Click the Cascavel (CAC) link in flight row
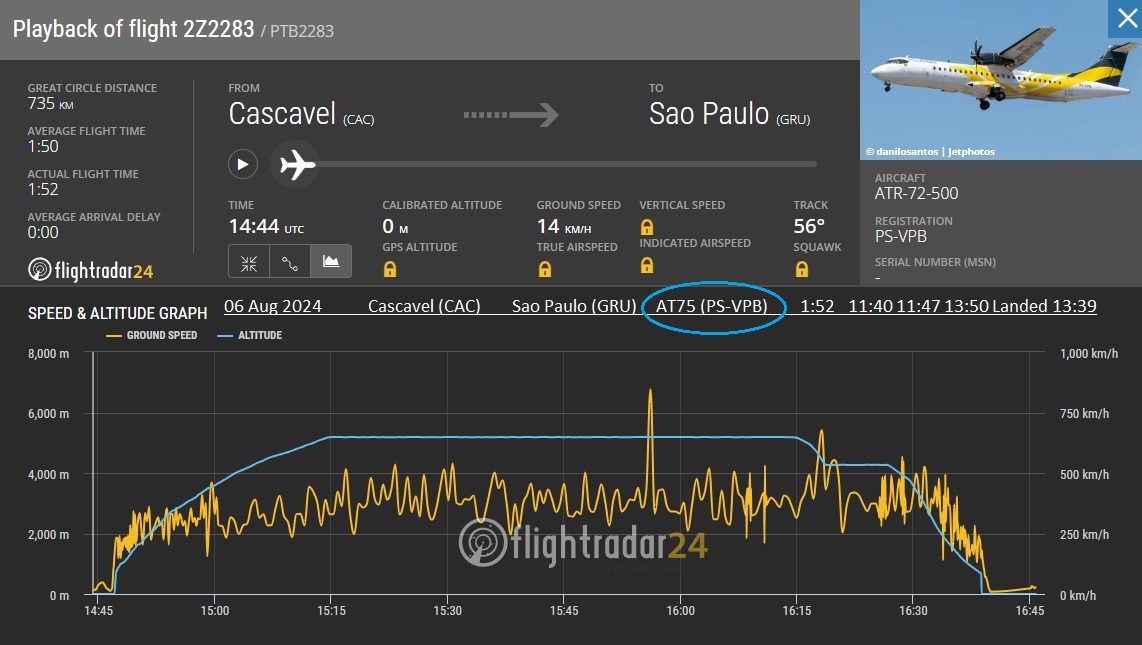The height and width of the screenshot is (645, 1142). (x=424, y=306)
